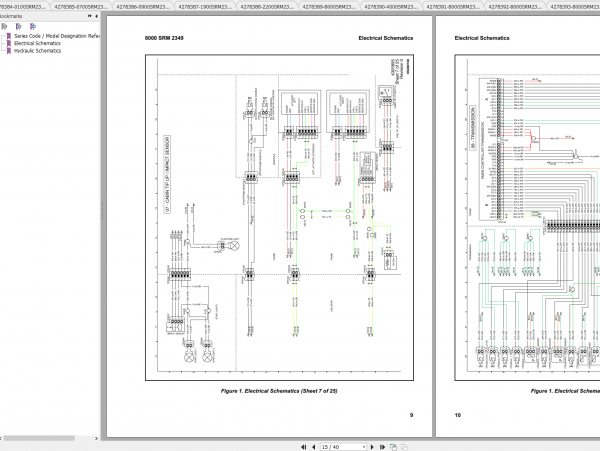Click bookmark icon beside Series Code entry

pos(9,36)
